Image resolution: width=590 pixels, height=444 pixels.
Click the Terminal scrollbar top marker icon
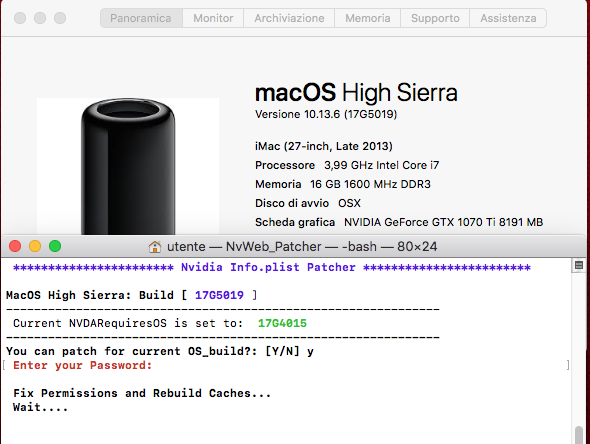coord(579,265)
